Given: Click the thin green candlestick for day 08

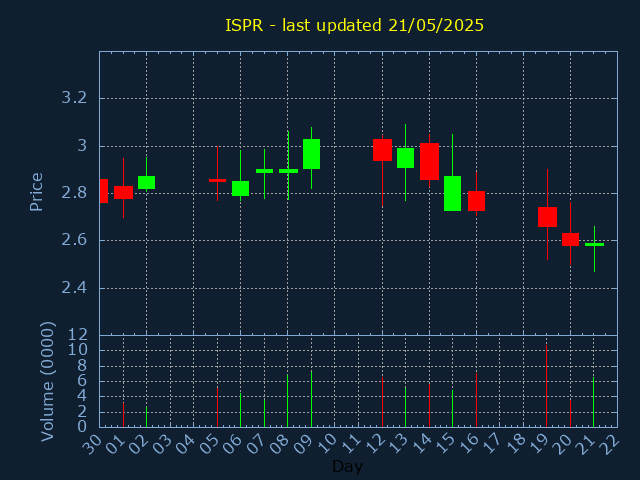Looking at the screenshot, I should point(289,171).
